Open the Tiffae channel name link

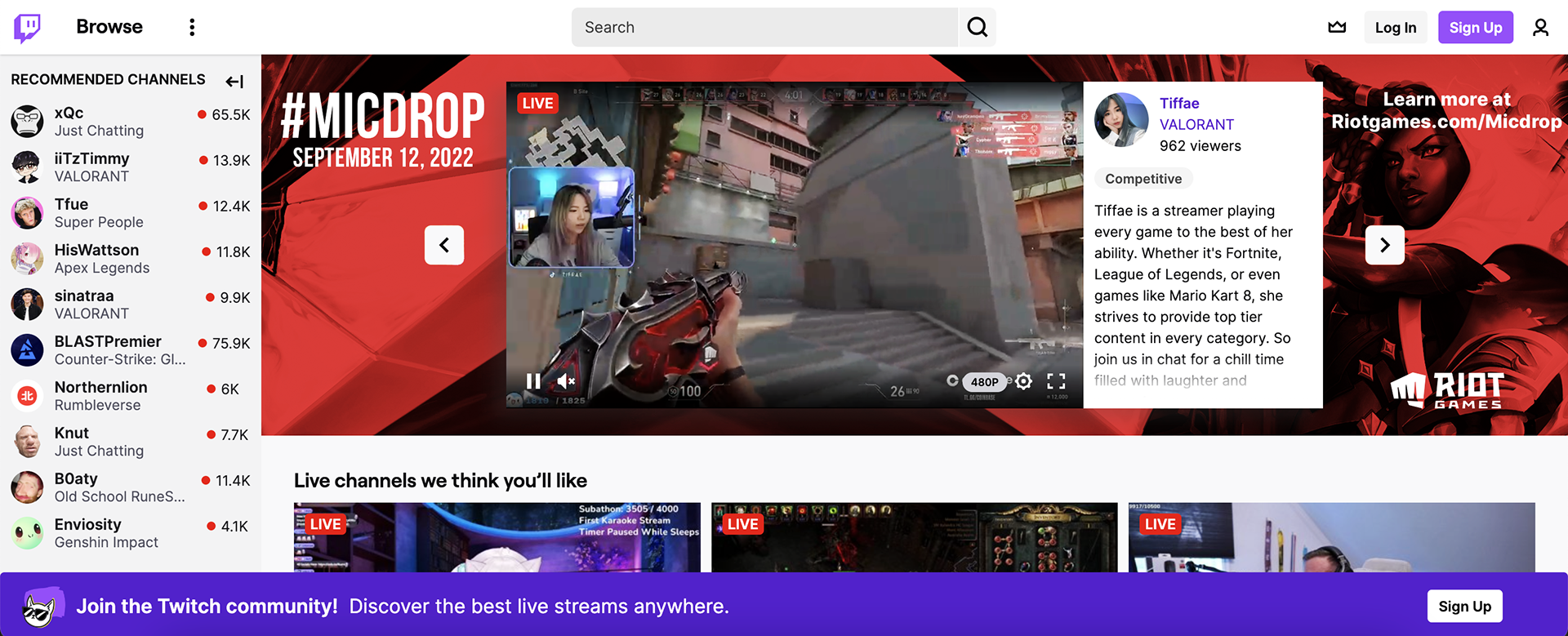click(x=1179, y=104)
